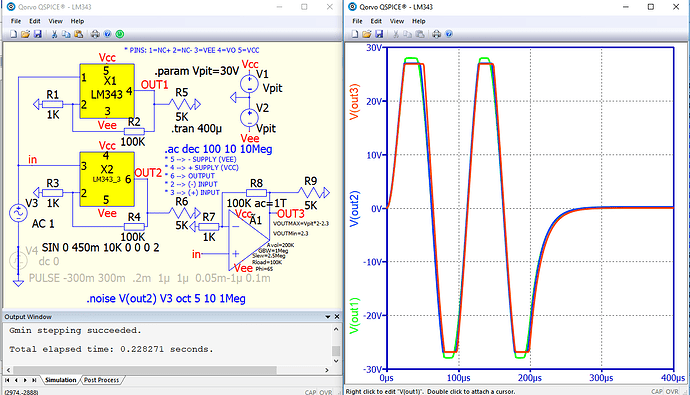Jump to last tab with tab navigation arrow

pyautogui.click(x=34, y=380)
